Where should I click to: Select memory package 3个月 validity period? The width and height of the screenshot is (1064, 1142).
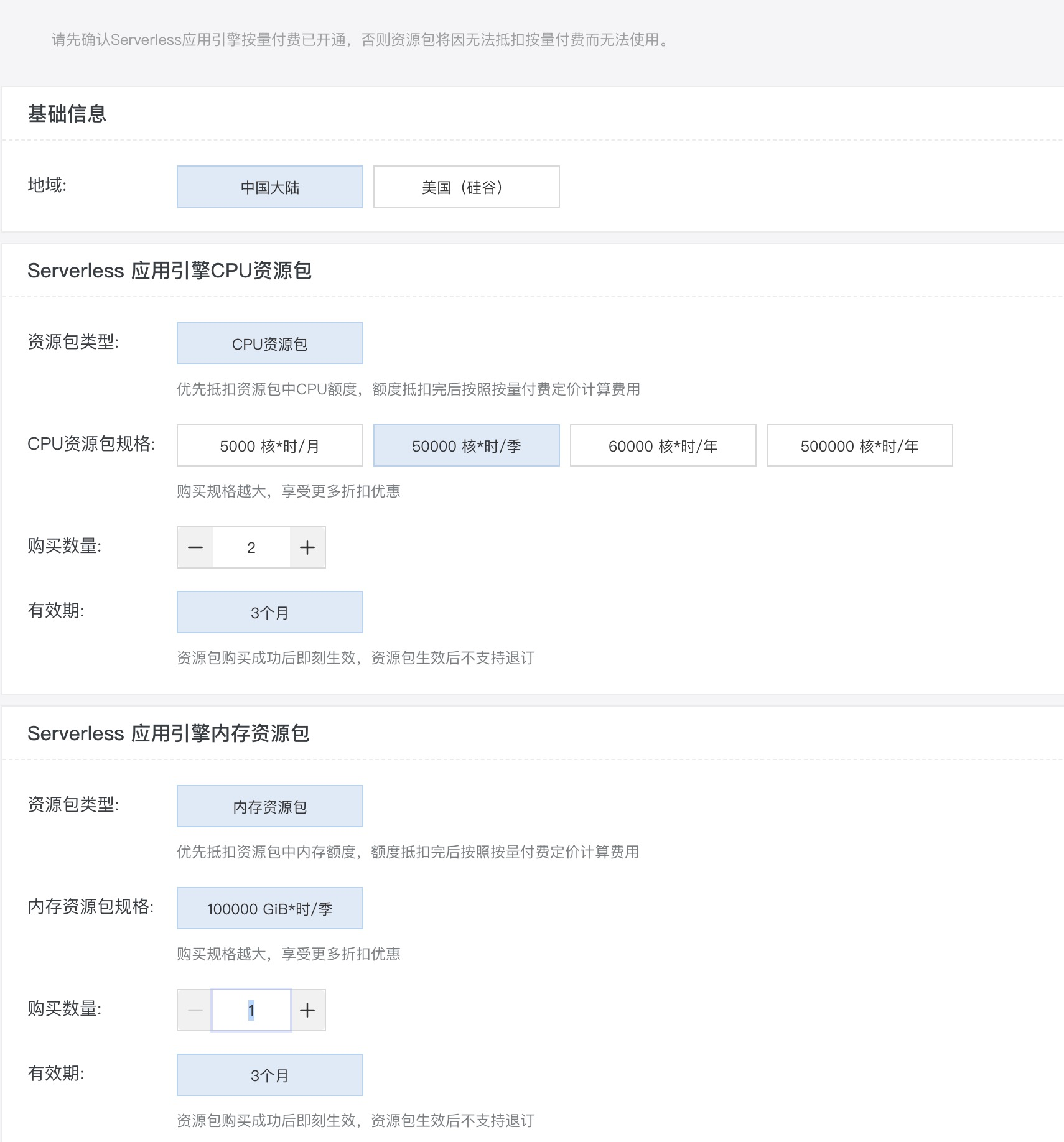tap(270, 1075)
